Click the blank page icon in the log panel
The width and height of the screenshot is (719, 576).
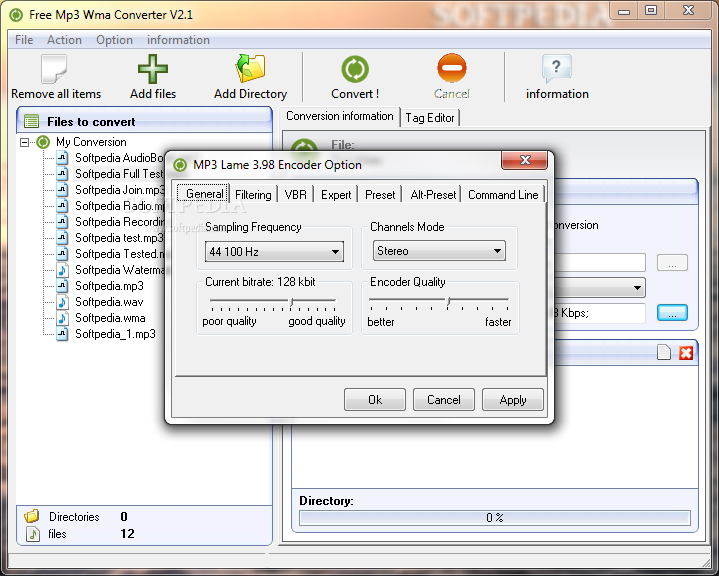click(664, 352)
